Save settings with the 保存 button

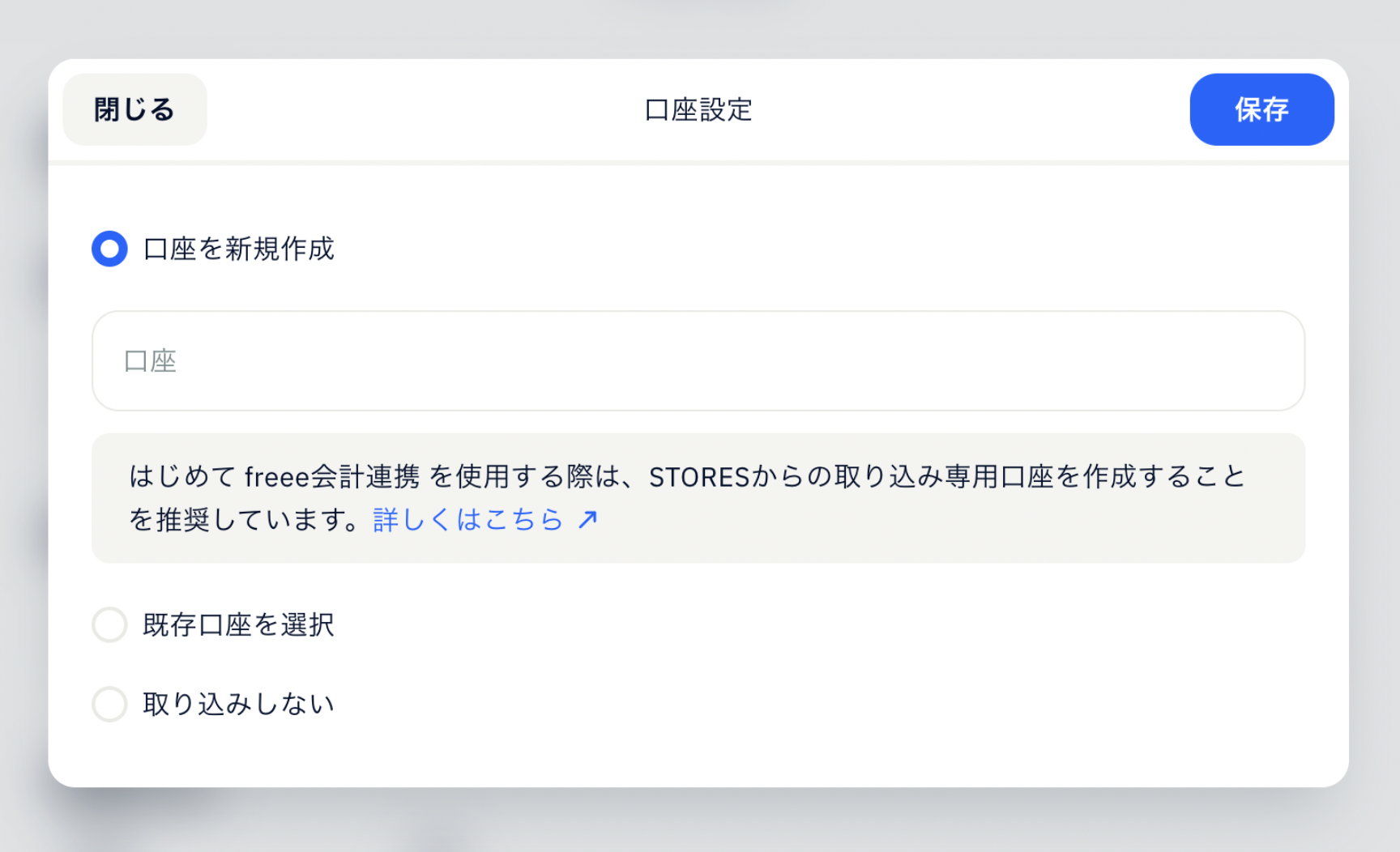point(1261,109)
